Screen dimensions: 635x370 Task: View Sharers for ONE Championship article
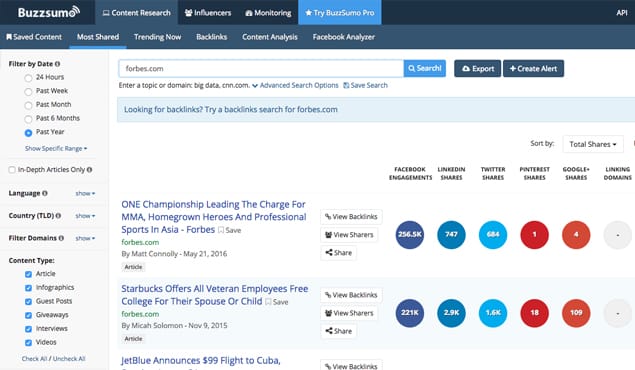tap(349, 235)
